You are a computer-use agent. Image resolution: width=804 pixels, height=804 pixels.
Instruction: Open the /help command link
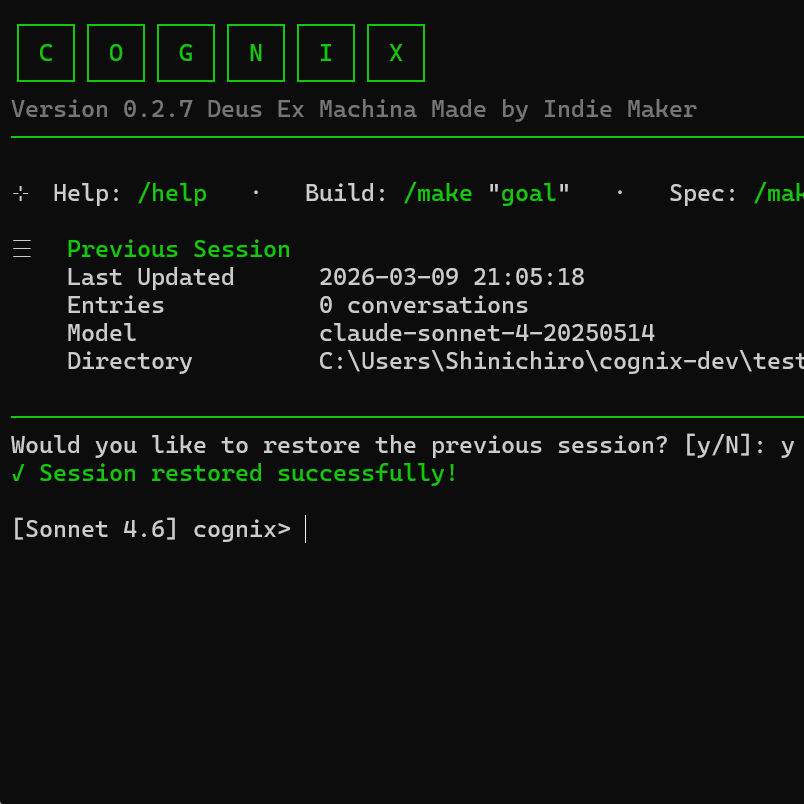172,193
